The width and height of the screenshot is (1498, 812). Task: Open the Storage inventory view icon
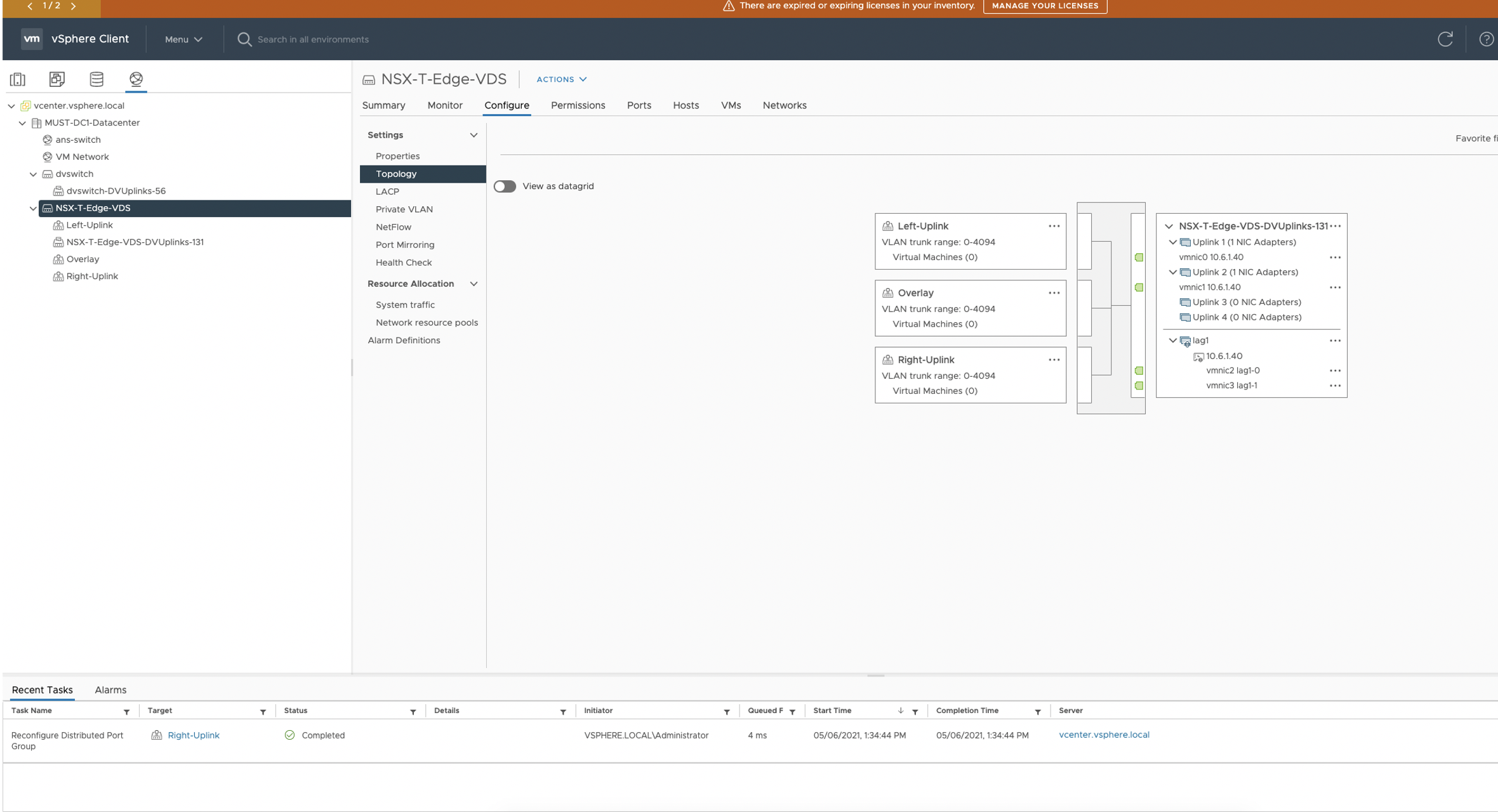[x=96, y=79]
